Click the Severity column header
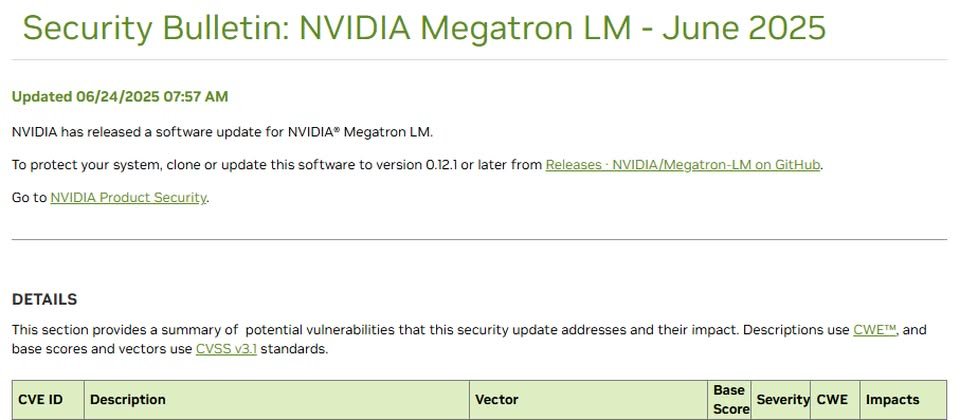Image resolution: width=960 pixels, height=420 pixels. [x=781, y=400]
